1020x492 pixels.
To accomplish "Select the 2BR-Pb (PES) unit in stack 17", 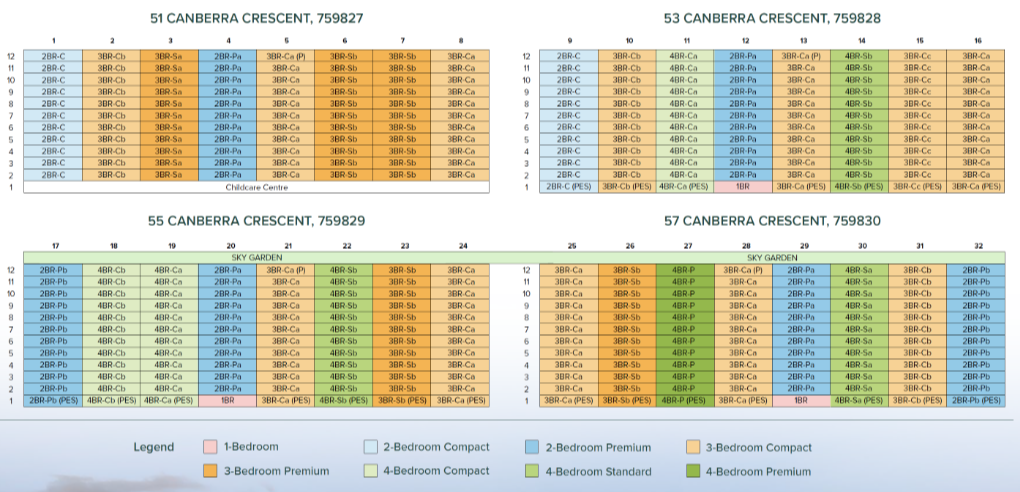I will pyautogui.click(x=53, y=400).
